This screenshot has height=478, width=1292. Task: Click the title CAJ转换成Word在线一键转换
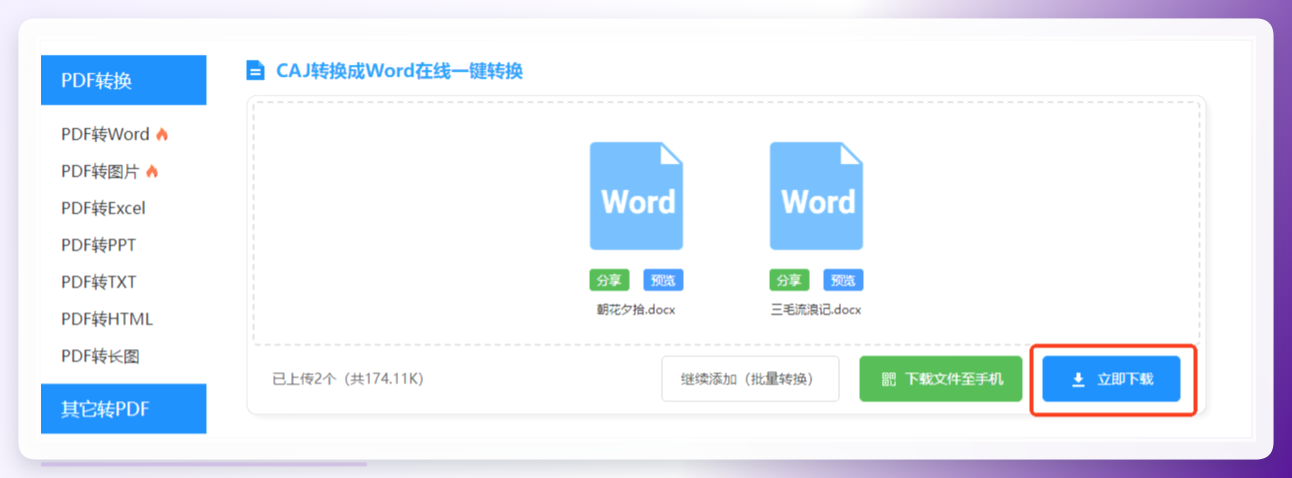[399, 71]
